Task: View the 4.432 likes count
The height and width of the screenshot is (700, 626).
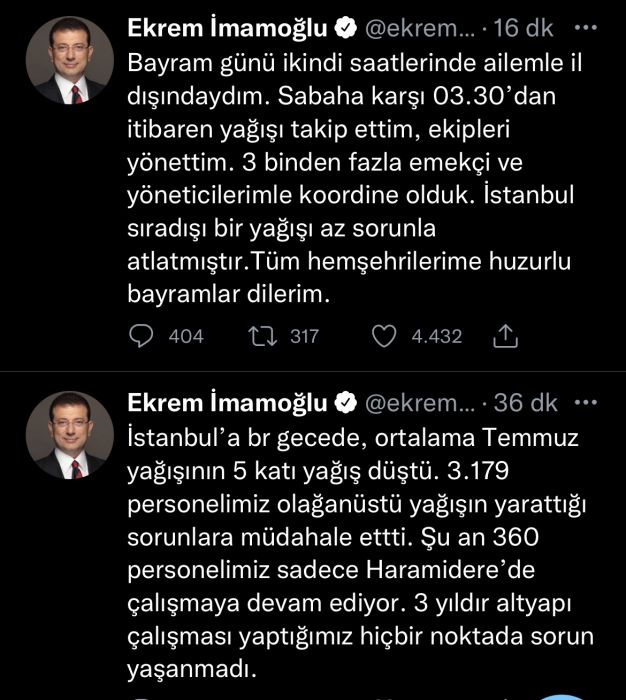Action: pos(437,337)
